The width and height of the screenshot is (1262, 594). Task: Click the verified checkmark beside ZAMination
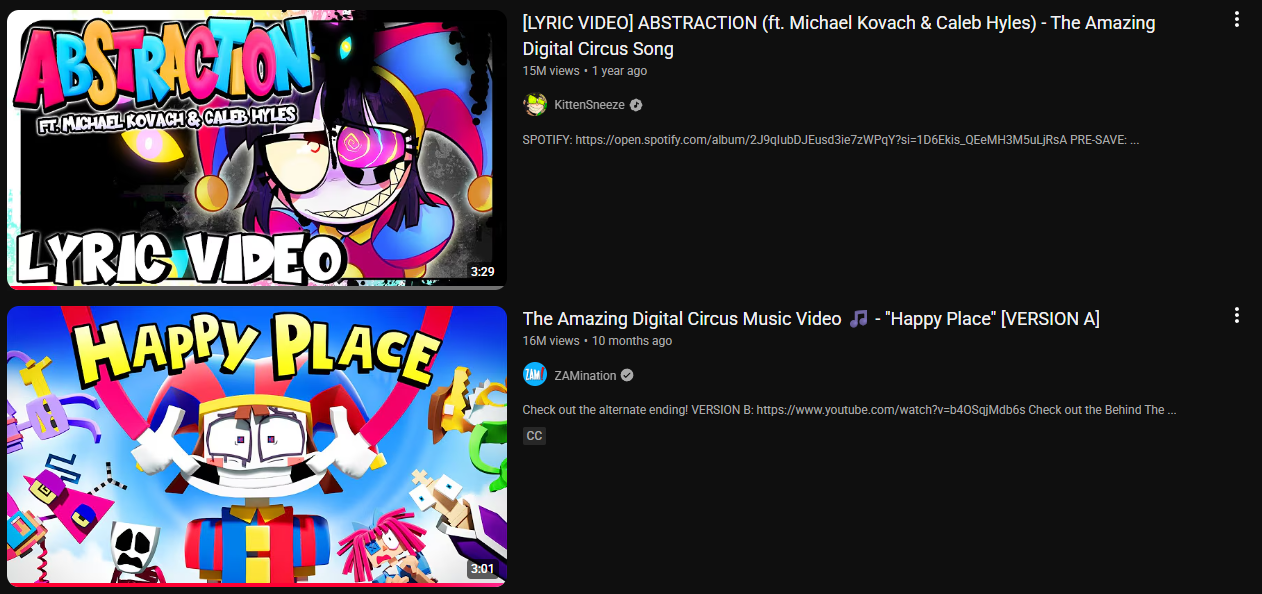coord(627,375)
